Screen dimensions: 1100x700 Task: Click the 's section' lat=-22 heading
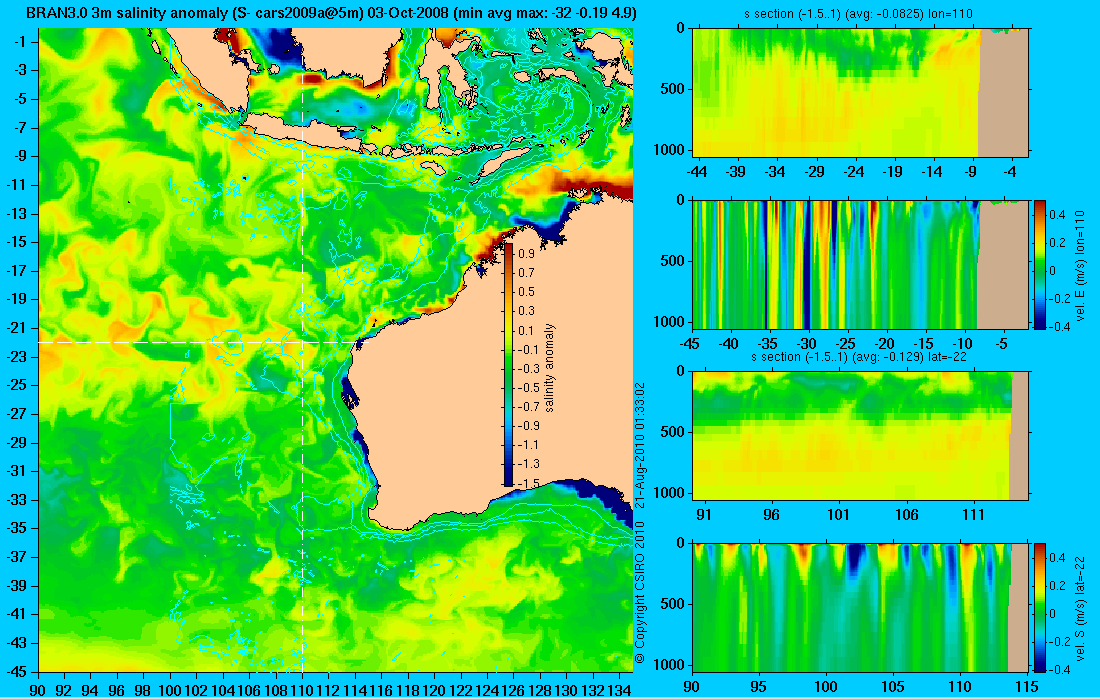click(860, 357)
